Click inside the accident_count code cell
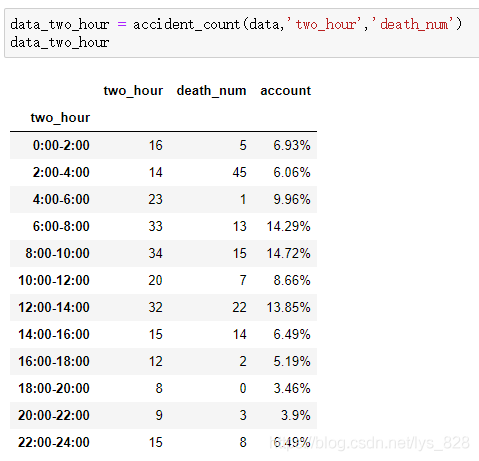 242,33
